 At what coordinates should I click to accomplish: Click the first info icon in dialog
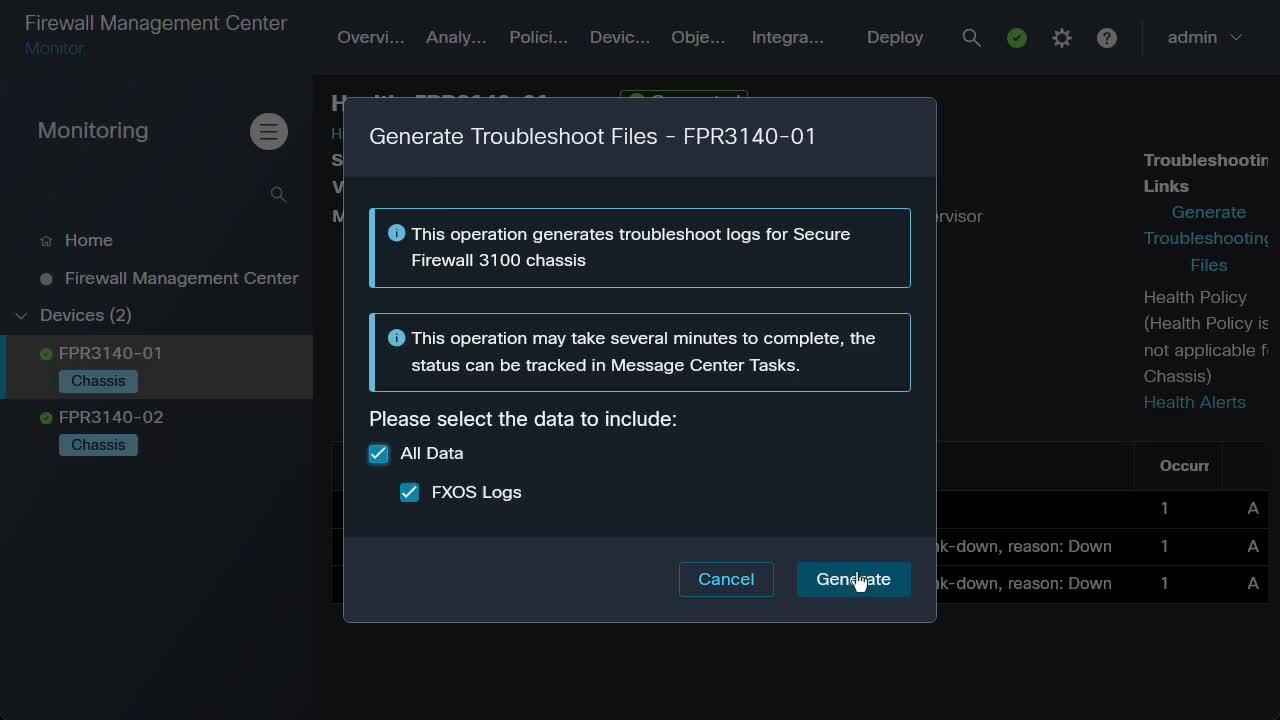tap(396, 233)
